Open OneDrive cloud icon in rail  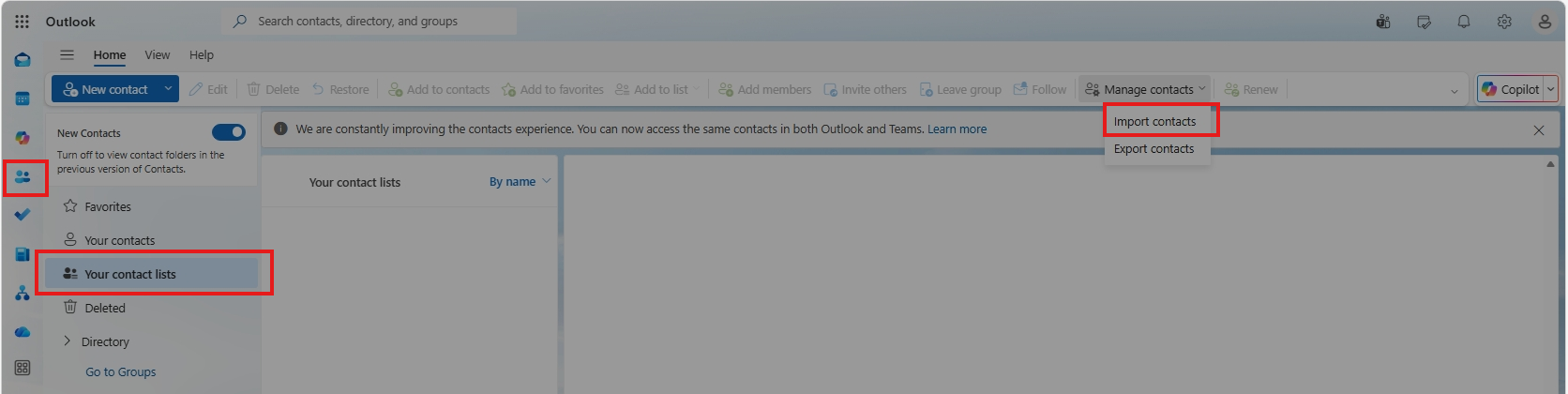click(x=23, y=332)
